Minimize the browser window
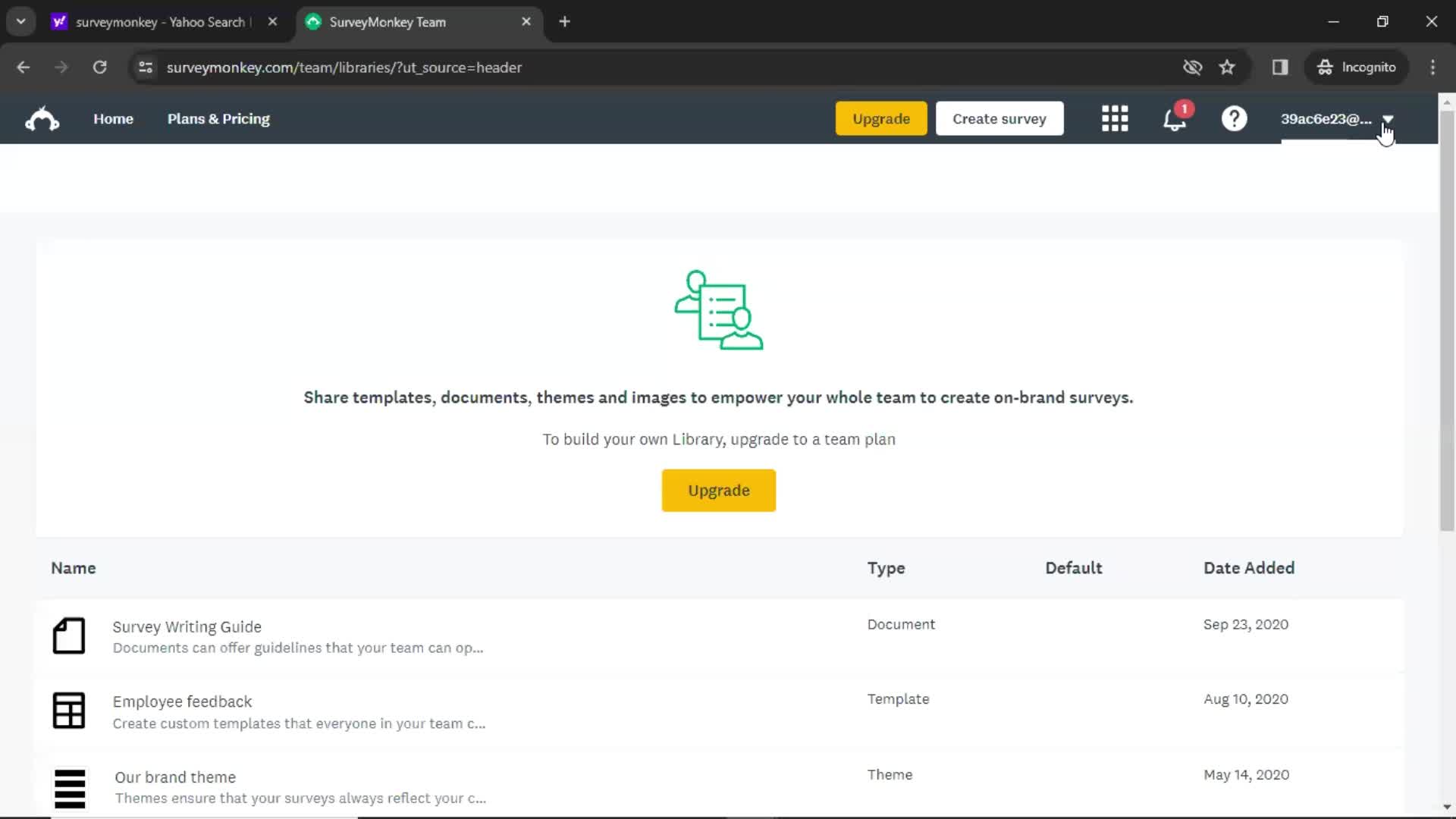Image resolution: width=1456 pixels, height=819 pixels. (x=1333, y=22)
